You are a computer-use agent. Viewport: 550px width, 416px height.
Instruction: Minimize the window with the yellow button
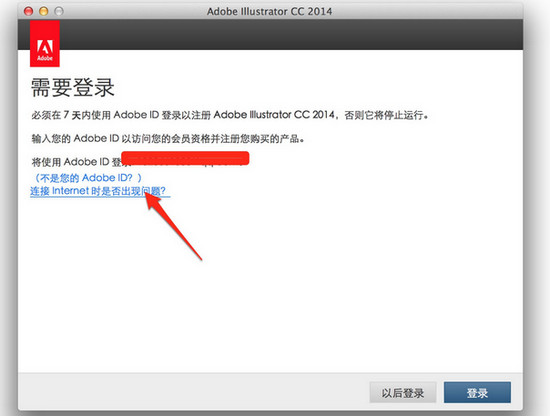tap(43, 11)
